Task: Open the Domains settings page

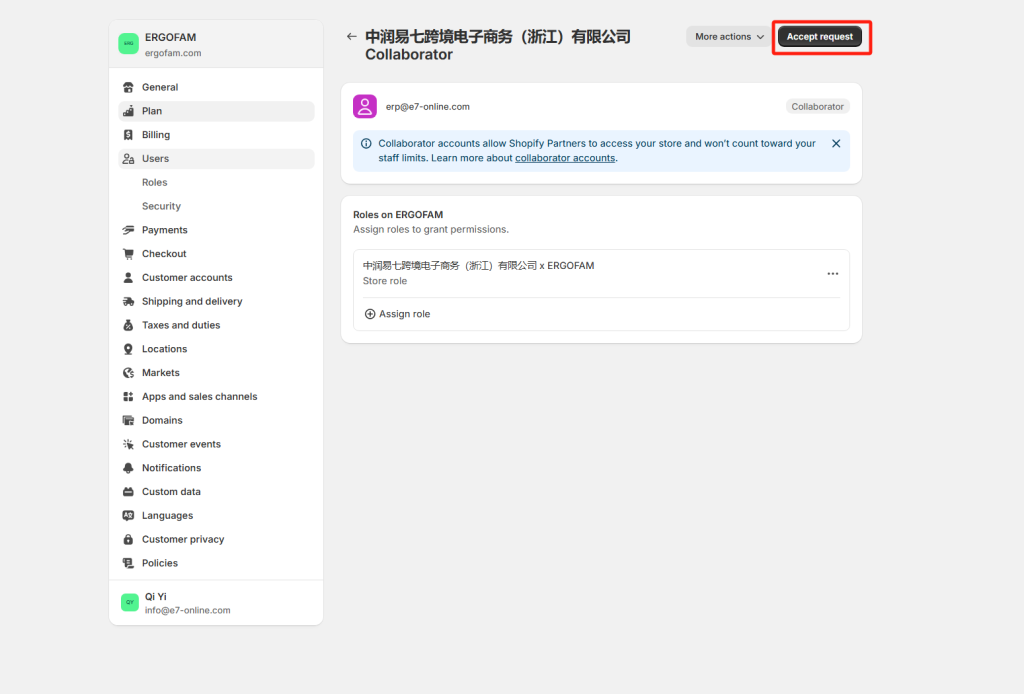Action: [162, 420]
